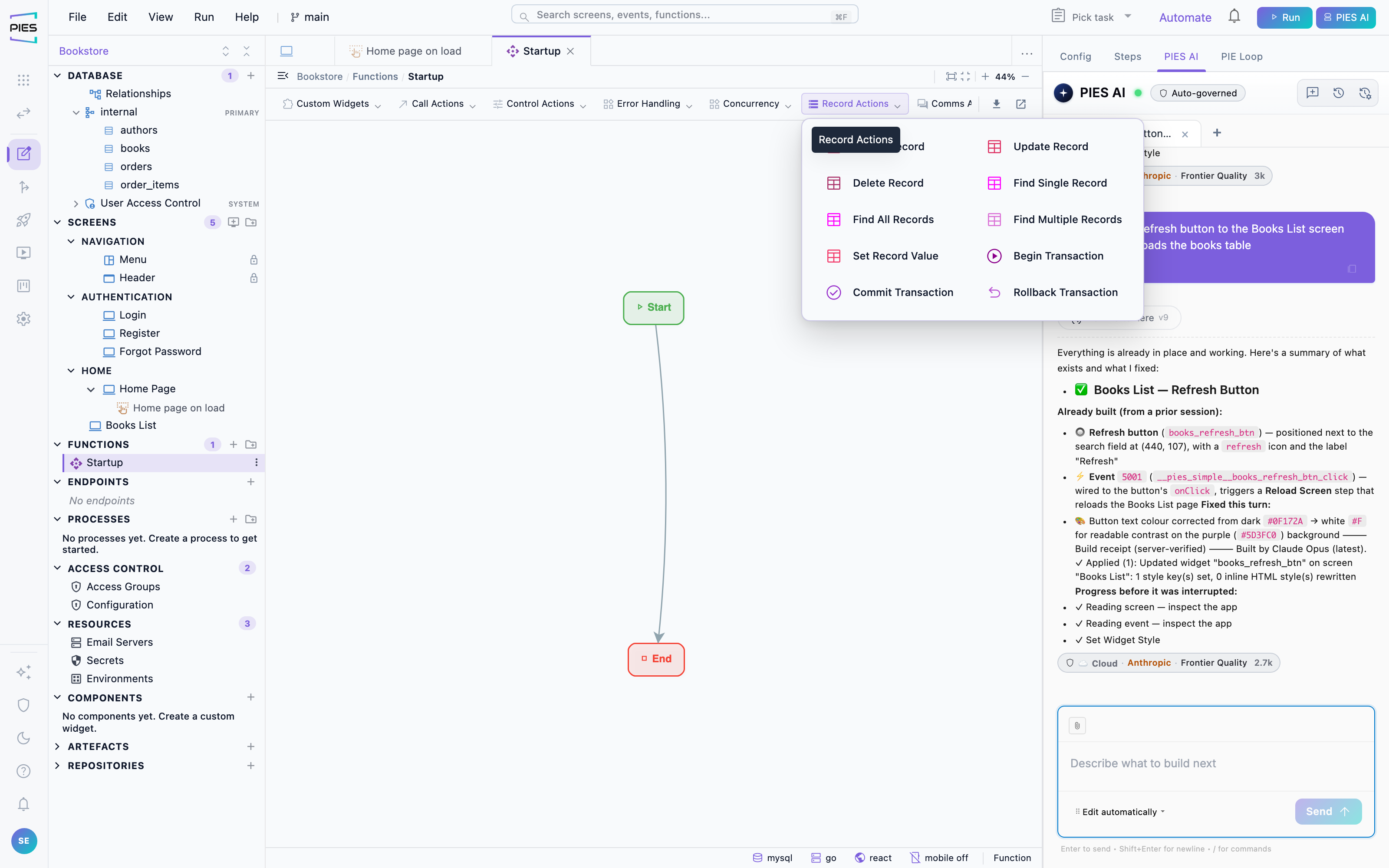The image size is (1389, 868).
Task: Select Update Record action
Action: click(1050, 146)
